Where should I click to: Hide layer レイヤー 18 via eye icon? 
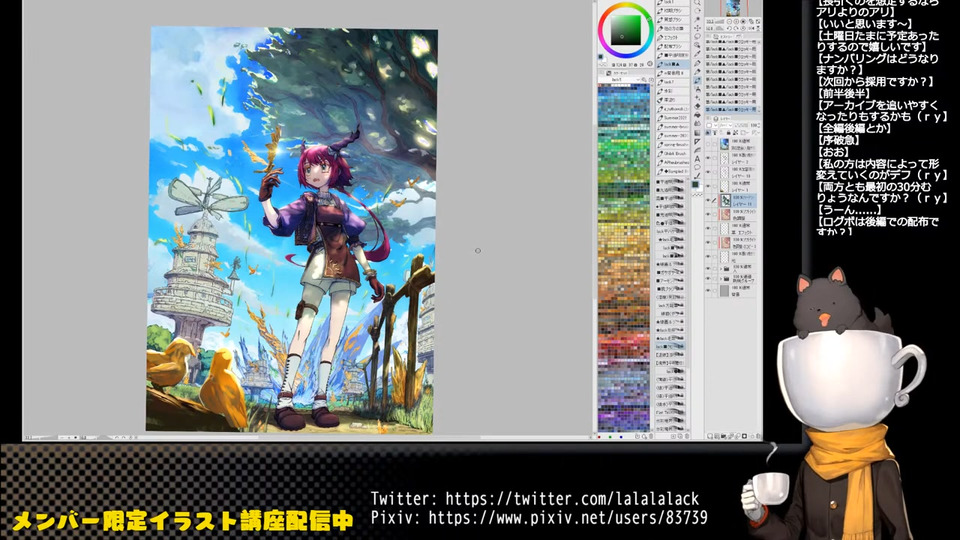[x=708, y=172]
